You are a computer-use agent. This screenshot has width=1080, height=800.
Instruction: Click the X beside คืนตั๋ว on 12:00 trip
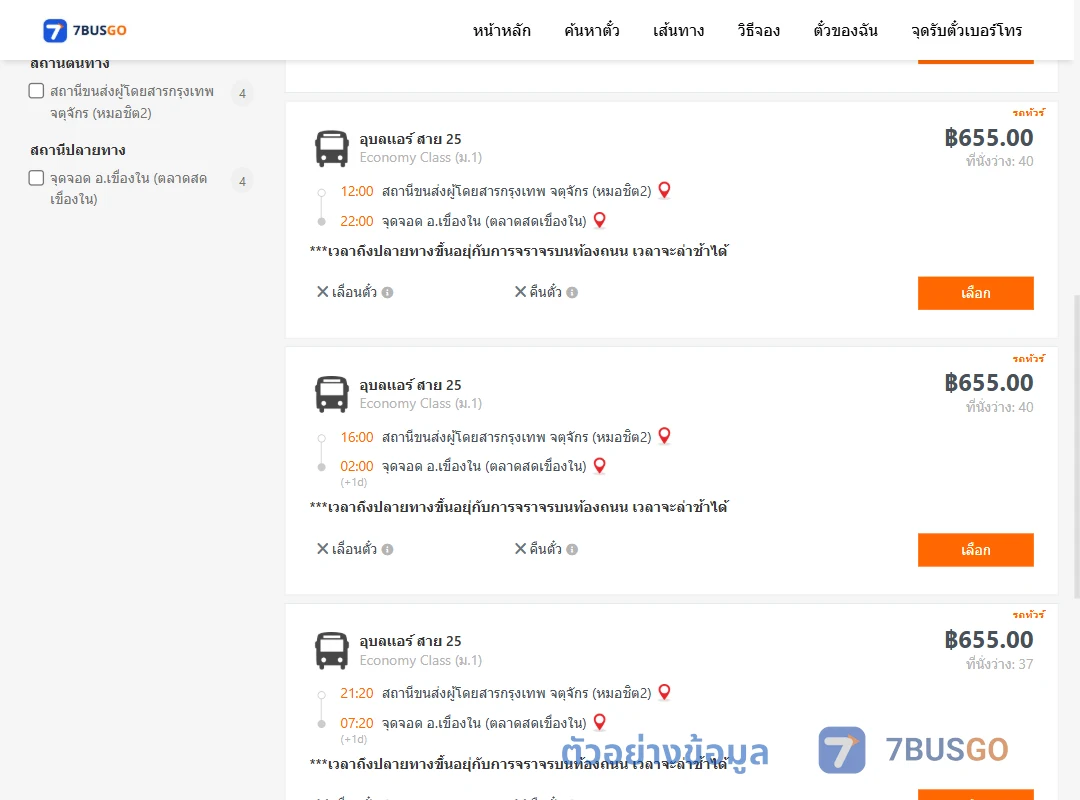click(521, 291)
